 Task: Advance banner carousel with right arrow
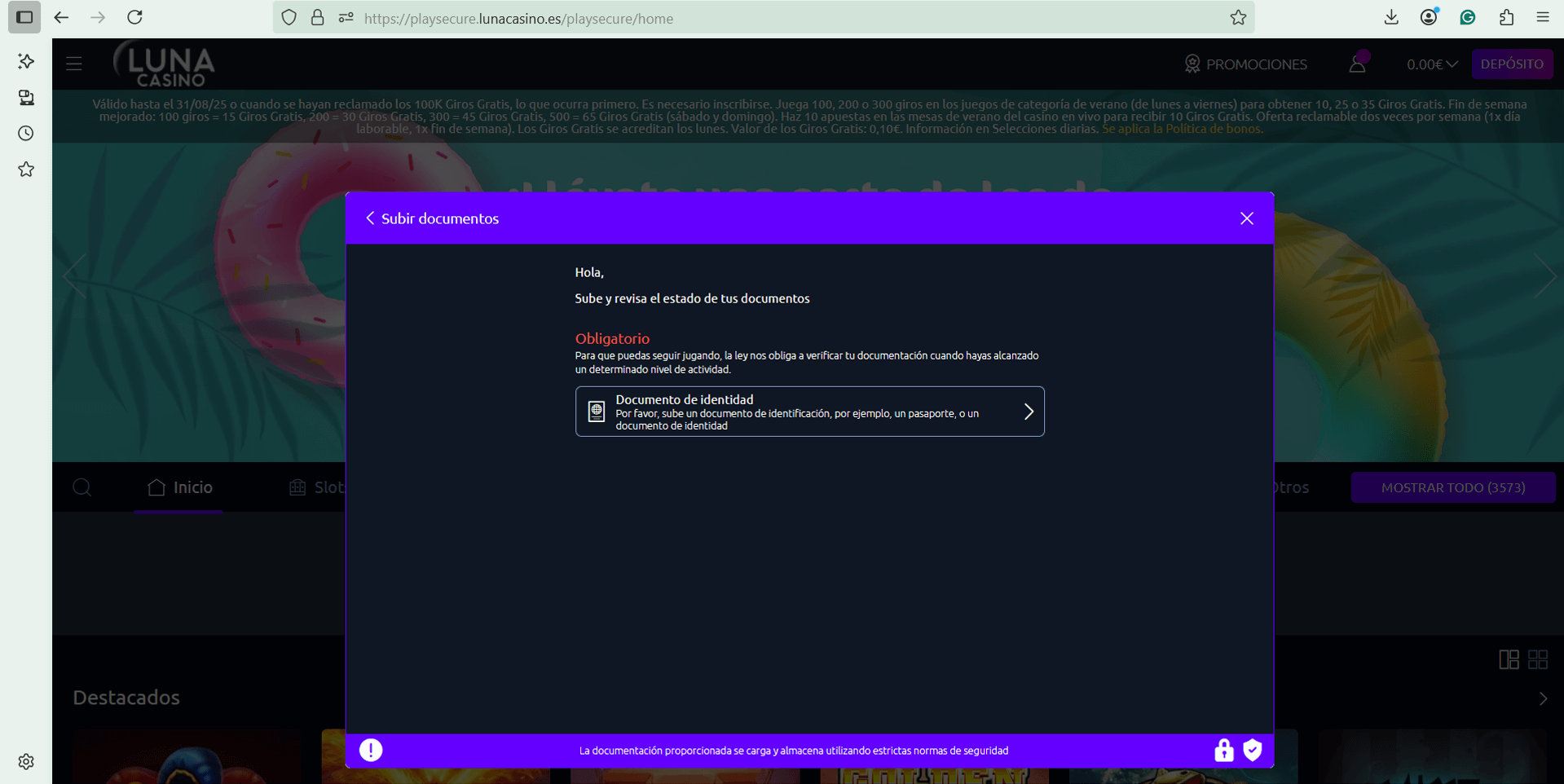coord(1544,277)
